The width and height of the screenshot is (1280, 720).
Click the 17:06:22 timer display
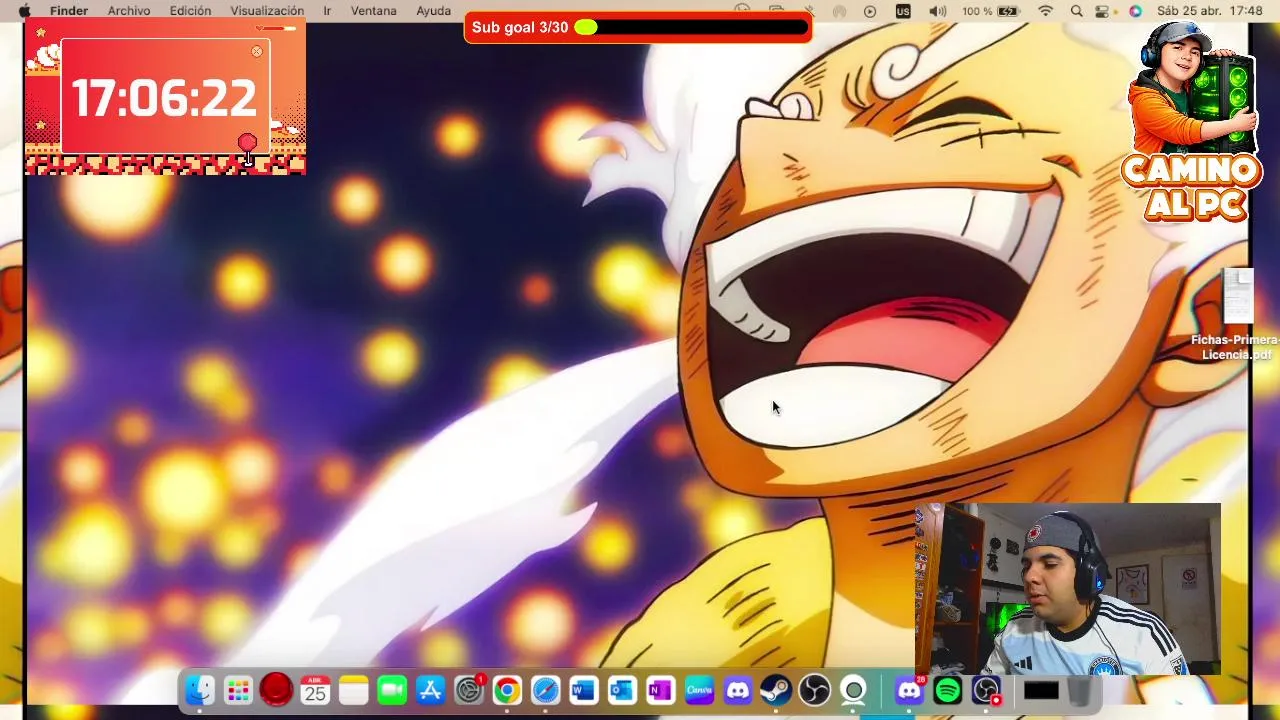point(164,98)
